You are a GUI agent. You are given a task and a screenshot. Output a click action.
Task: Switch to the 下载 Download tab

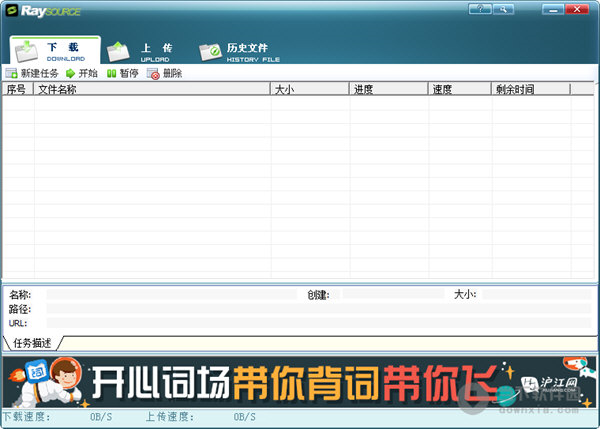pyautogui.click(x=55, y=51)
